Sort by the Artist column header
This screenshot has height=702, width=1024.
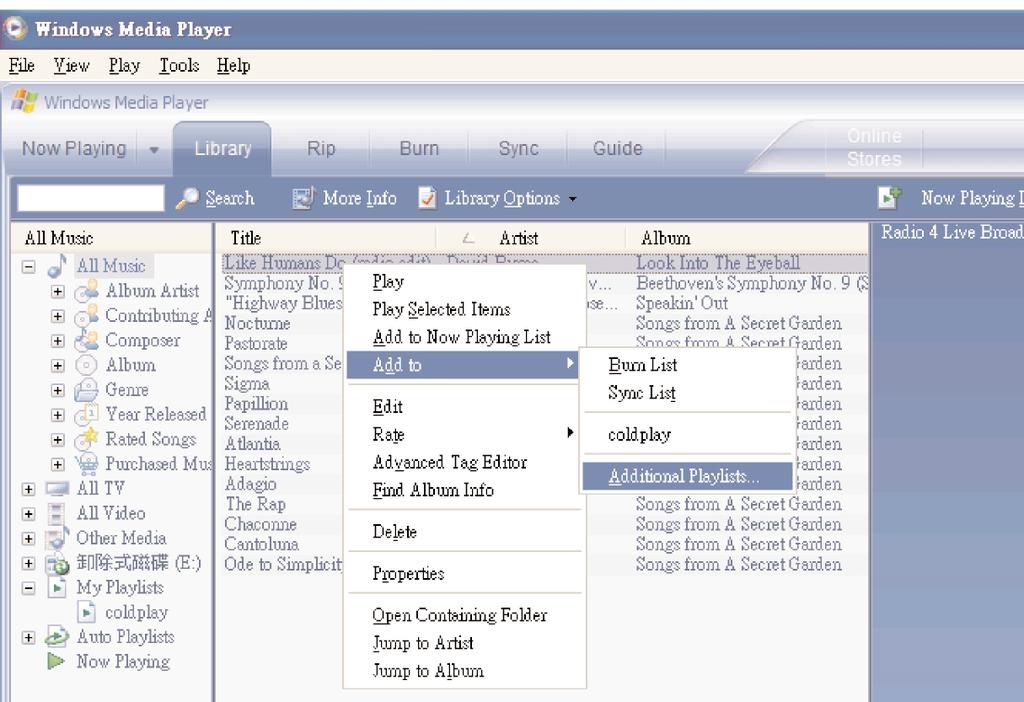(x=530, y=238)
